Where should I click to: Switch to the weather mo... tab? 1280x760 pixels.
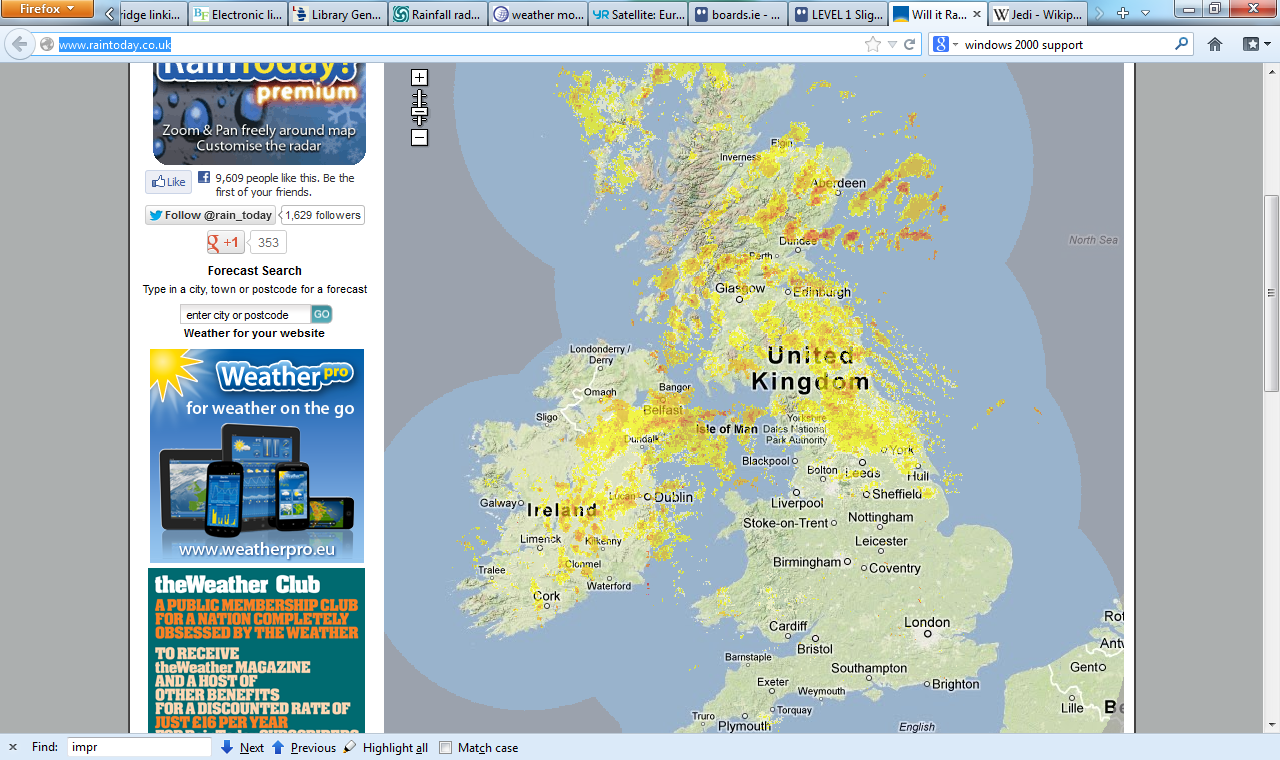(537, 15)
